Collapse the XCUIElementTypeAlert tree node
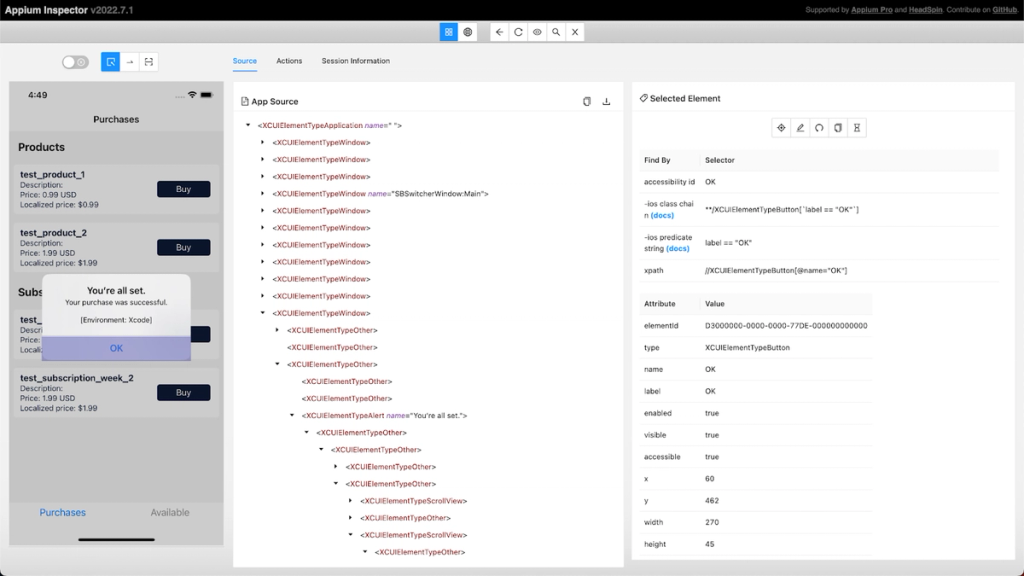Image resolution: width=1024 pixels, height=576 pixels. [x=292, y=415]
